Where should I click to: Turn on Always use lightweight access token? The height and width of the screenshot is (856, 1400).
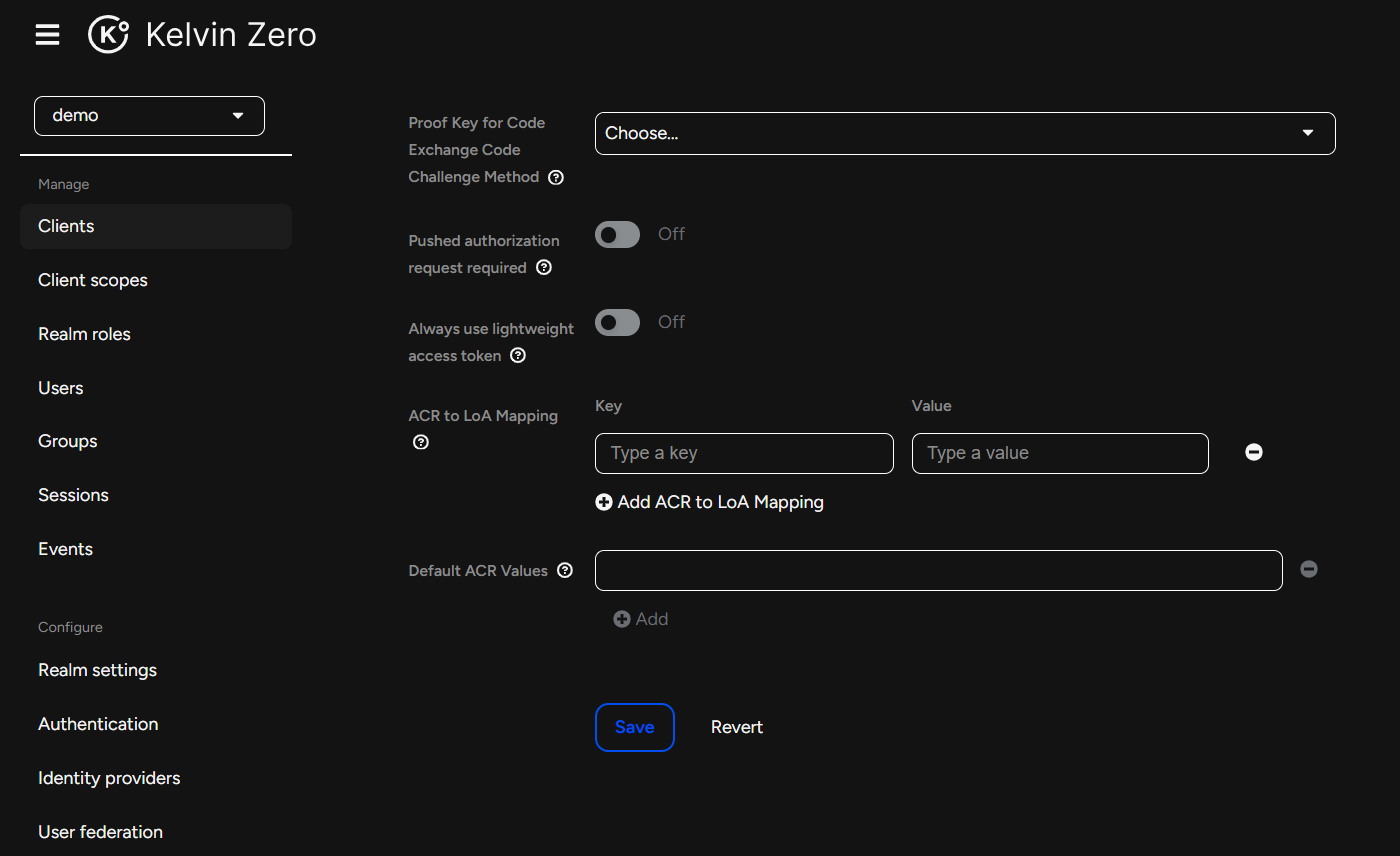[617, 322]
